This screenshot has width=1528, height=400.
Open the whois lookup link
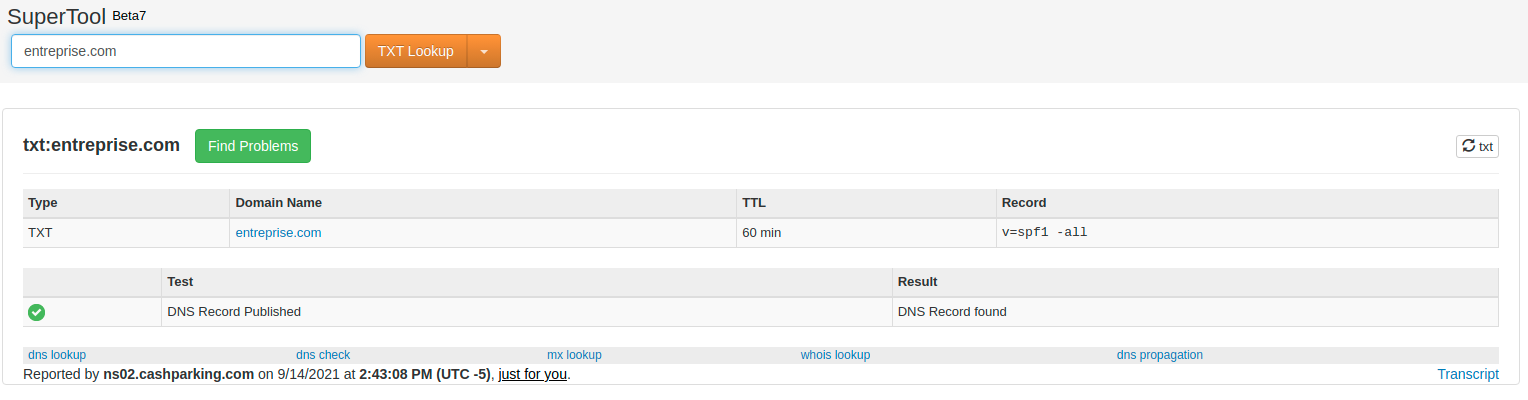(x=835, y=355)
